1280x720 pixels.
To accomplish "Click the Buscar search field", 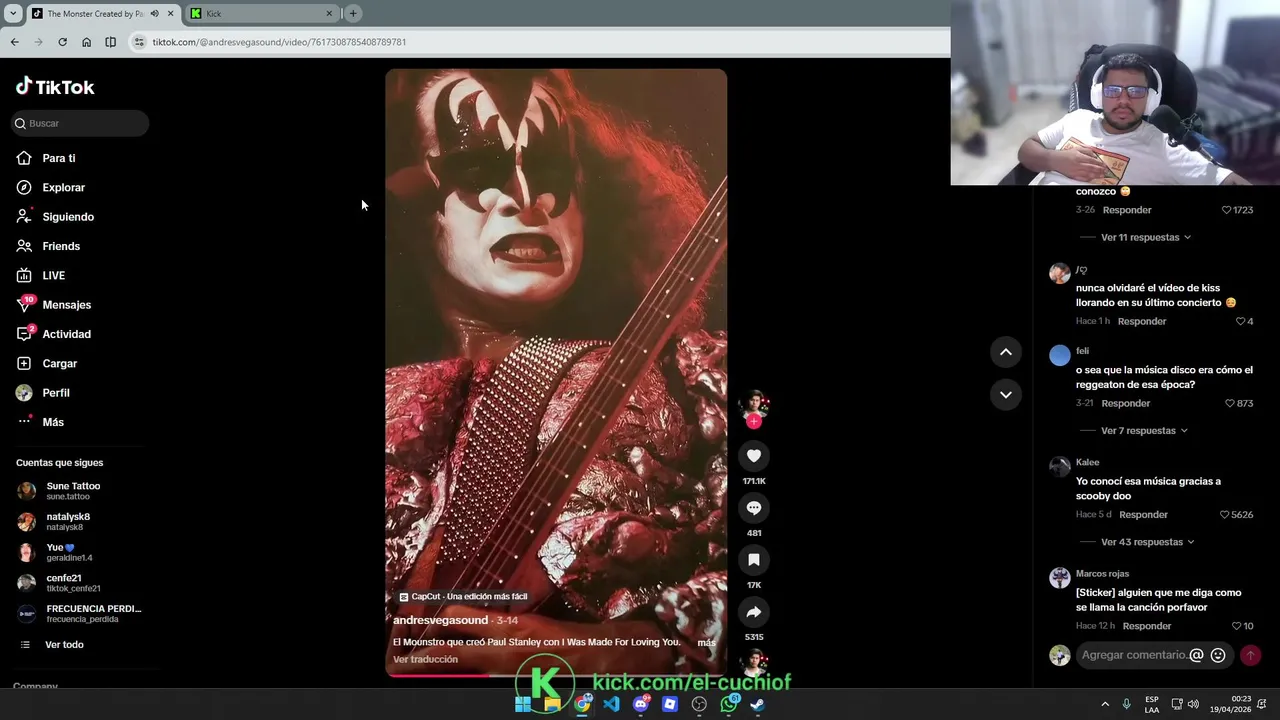I will click(x=80, y=123).
